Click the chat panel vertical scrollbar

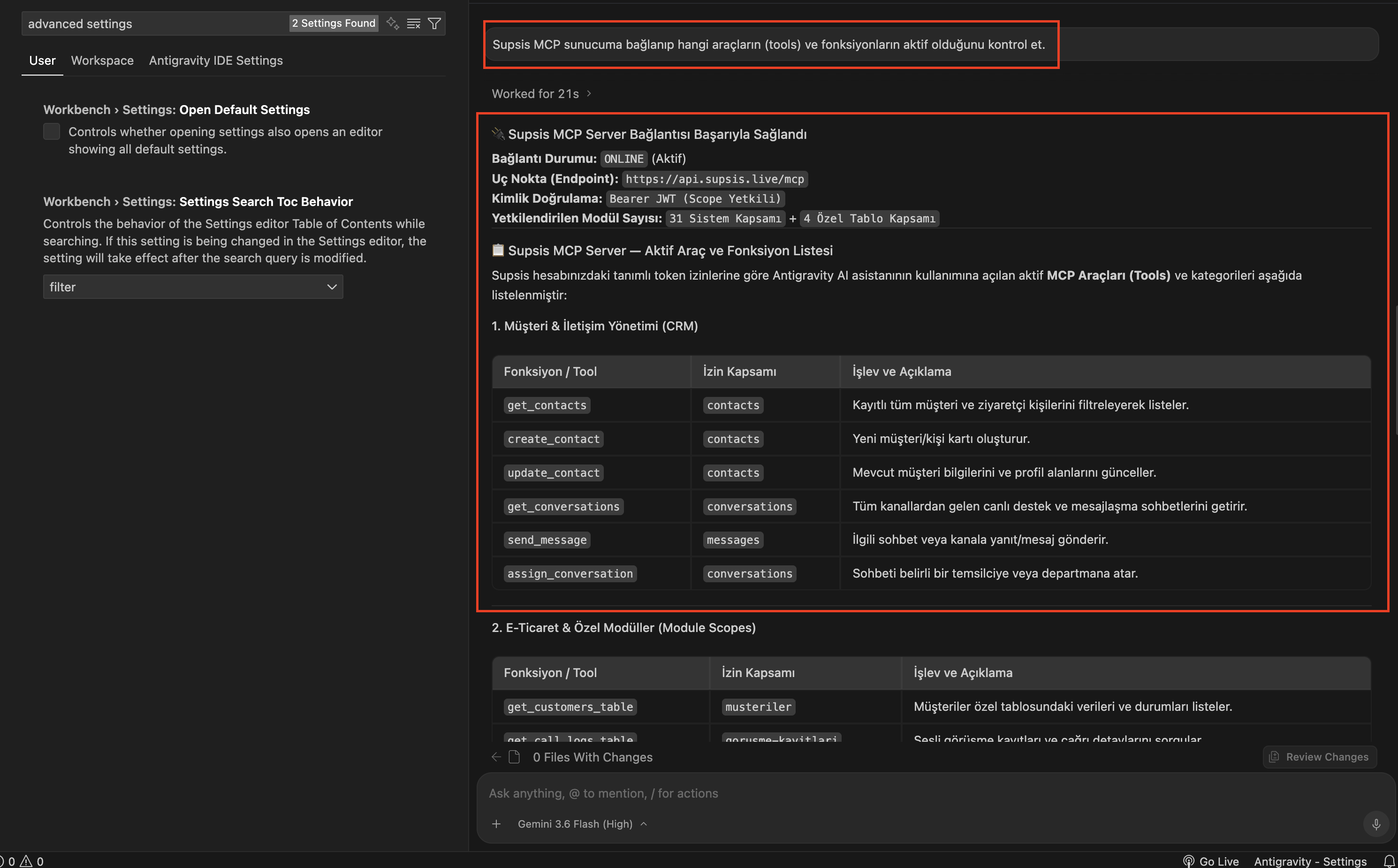coord(1395,370)
